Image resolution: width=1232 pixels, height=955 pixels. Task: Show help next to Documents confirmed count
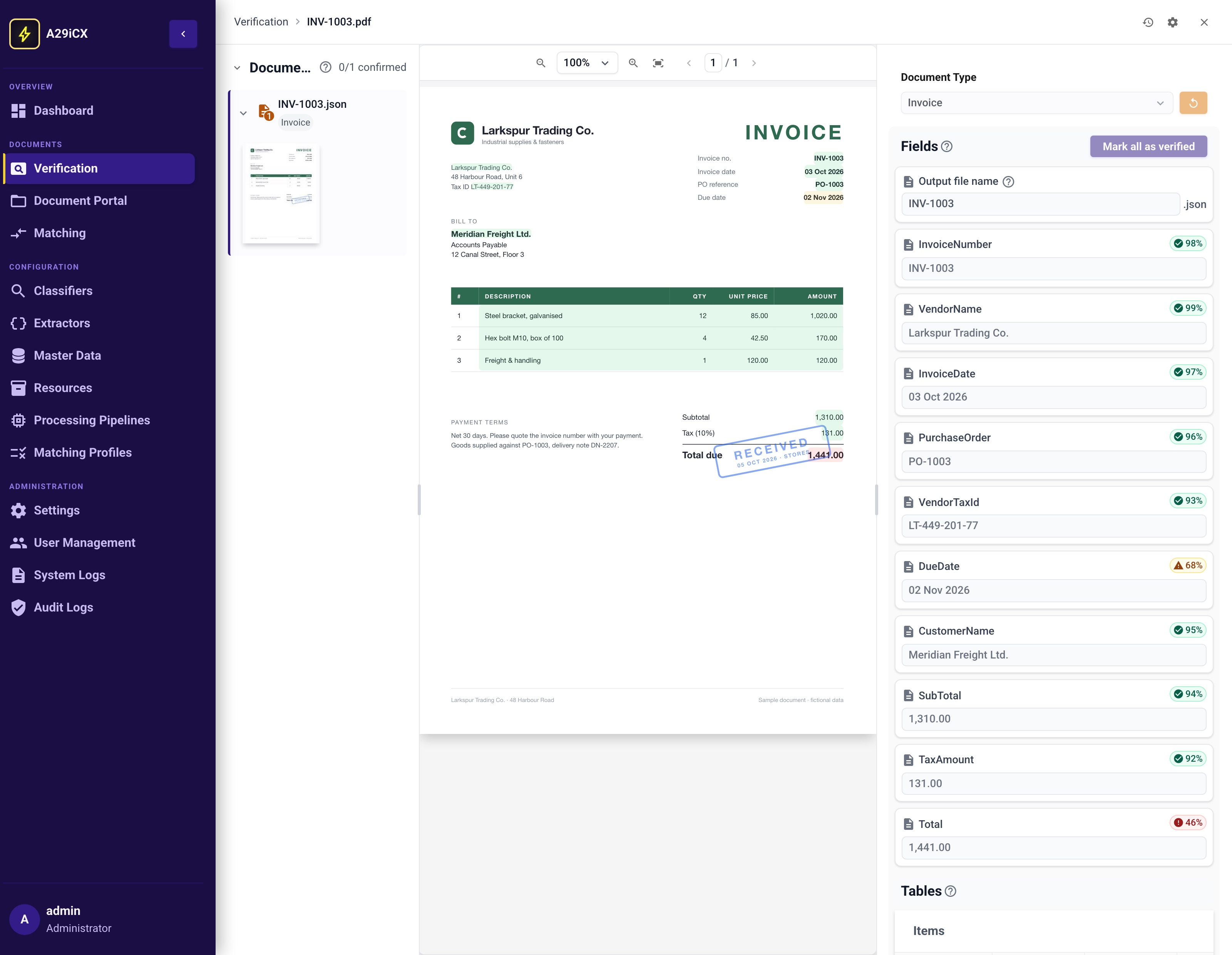325,67
